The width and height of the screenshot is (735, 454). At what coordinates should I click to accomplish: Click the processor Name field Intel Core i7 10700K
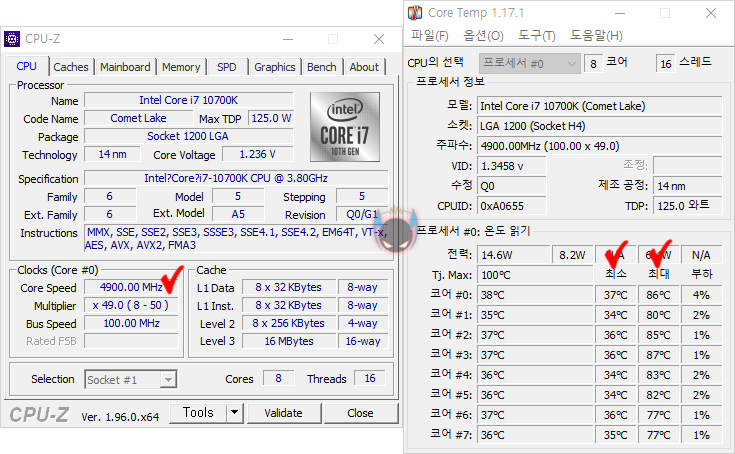[188, 100]
